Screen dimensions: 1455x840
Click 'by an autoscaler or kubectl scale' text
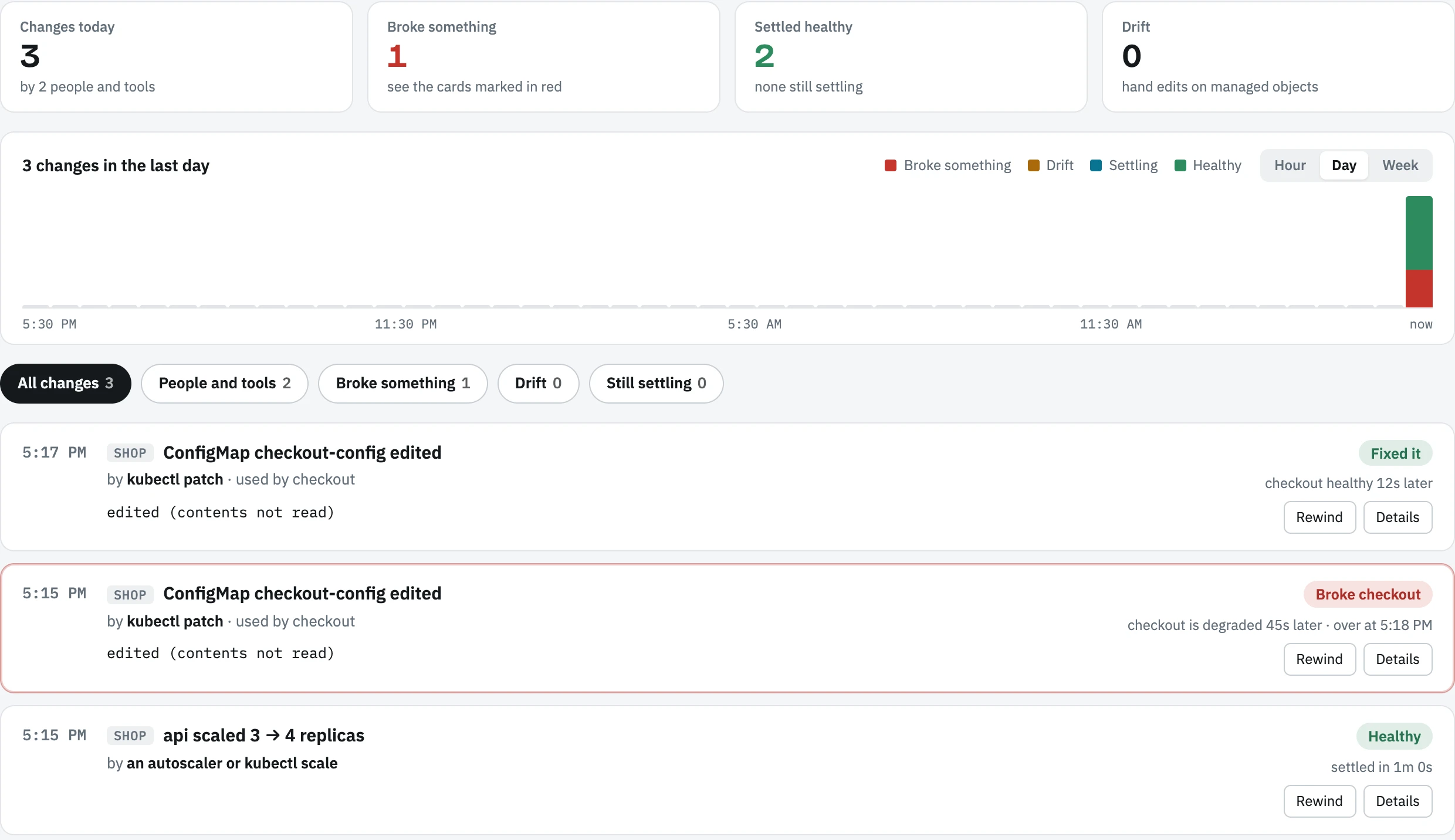pyautogui.click(x=222, y=763)
